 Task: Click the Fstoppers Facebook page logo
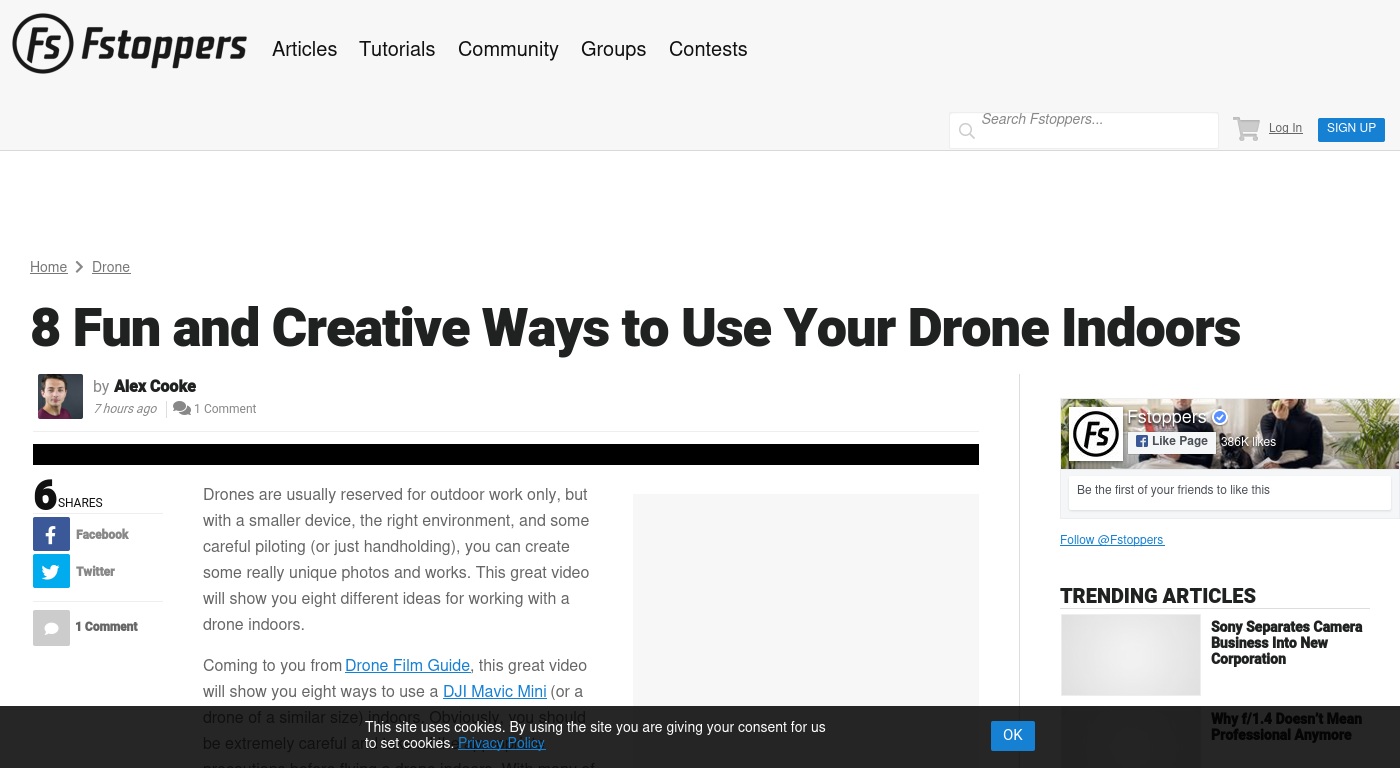1096,434
